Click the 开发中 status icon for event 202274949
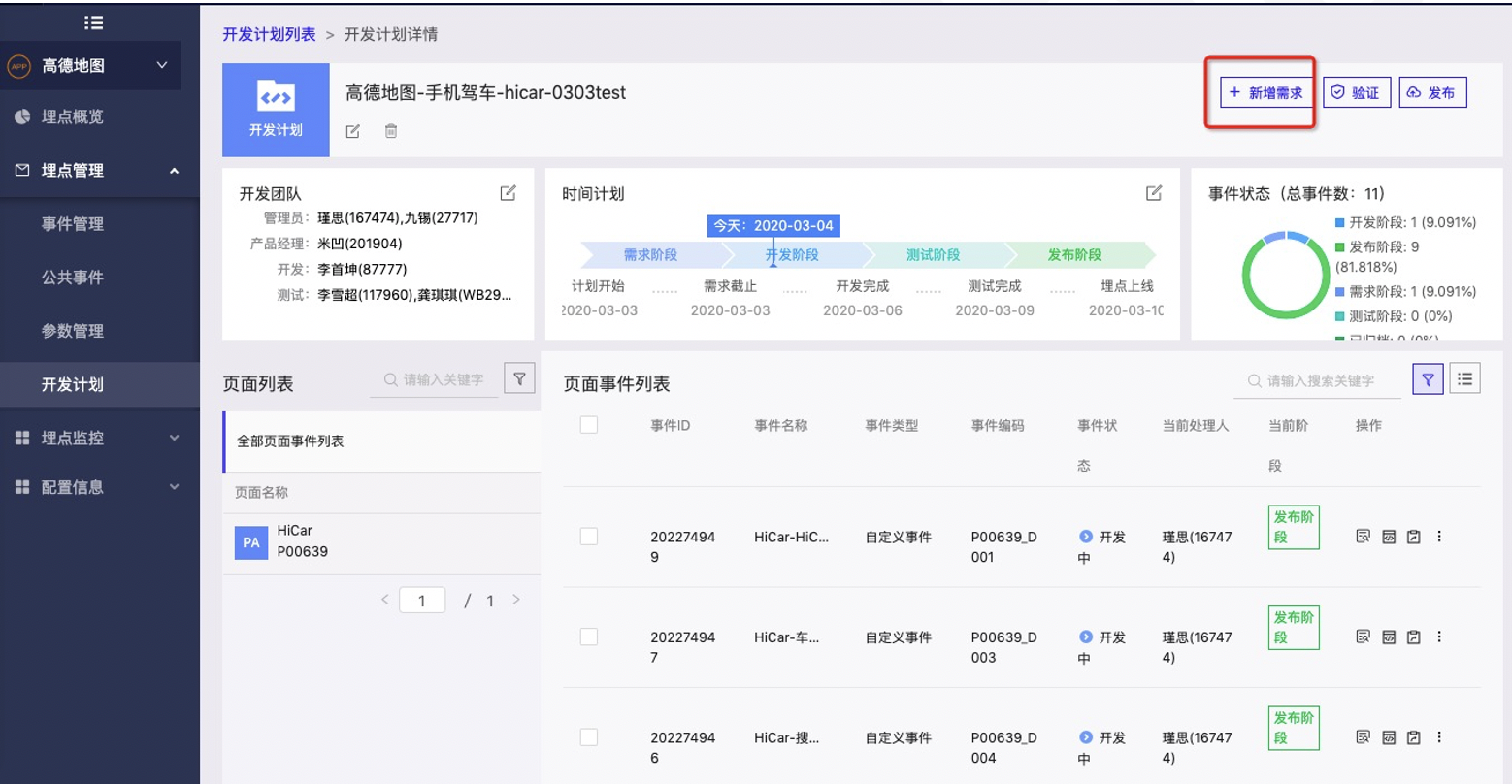Screen dimensions: 1512x784 point(1086,537)
